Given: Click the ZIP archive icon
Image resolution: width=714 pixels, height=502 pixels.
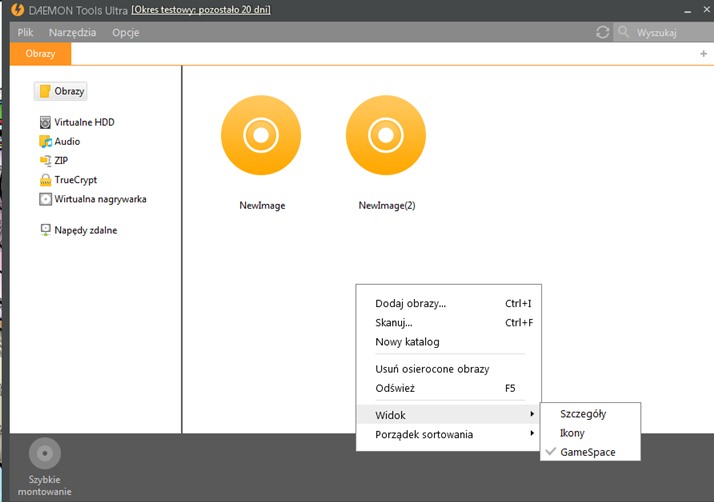Looking at the screenshot, I should (45, 160).
